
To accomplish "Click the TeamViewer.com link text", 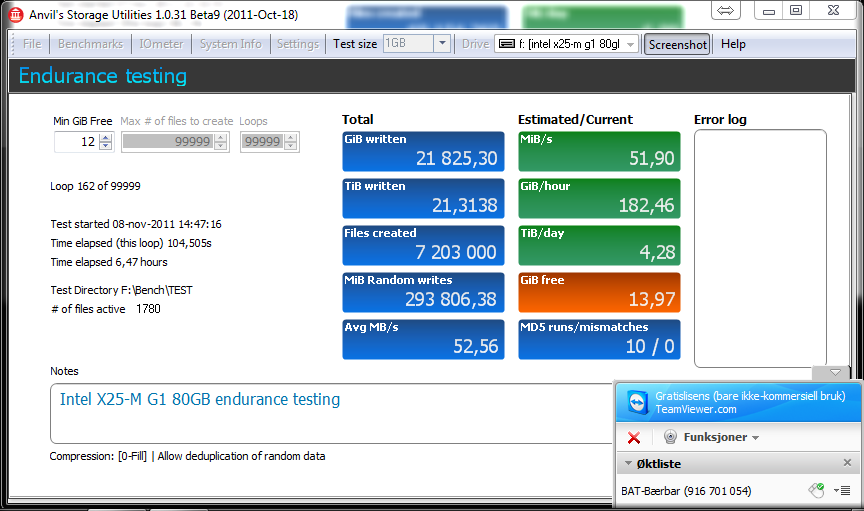I will (x=695, y=410).
